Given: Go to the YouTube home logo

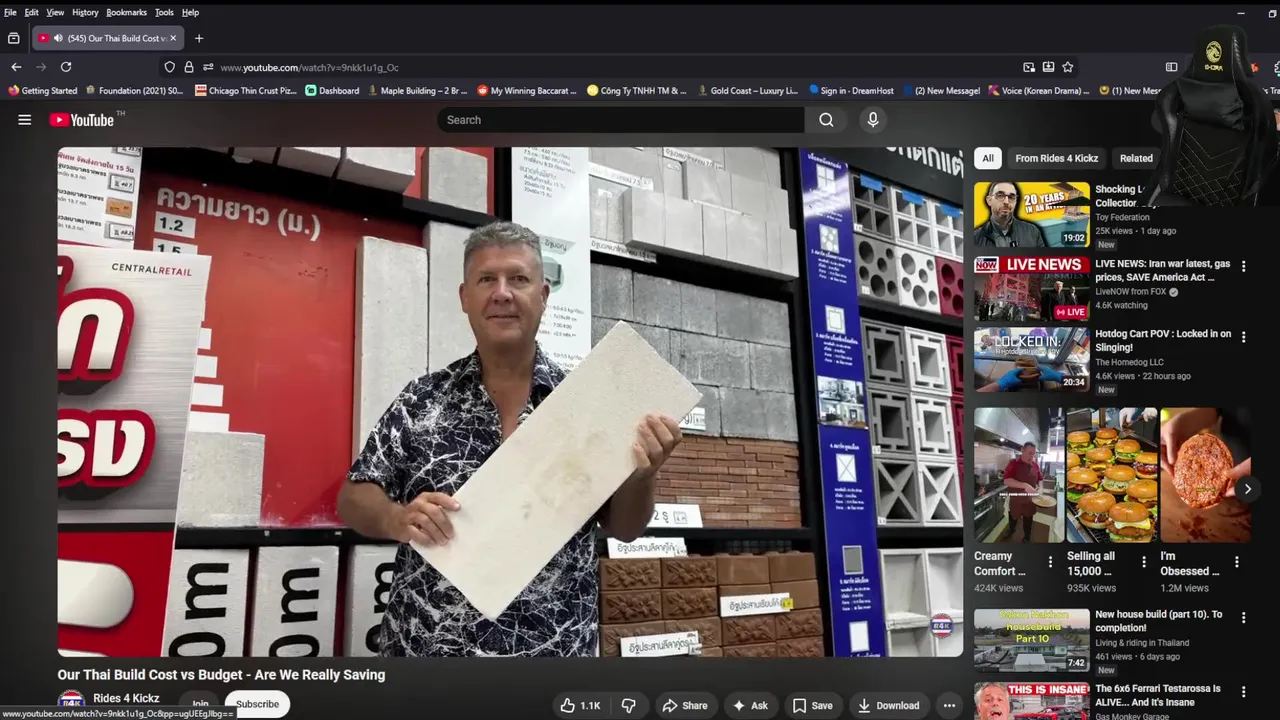Looking at the screenshot, I should [82, 120].
